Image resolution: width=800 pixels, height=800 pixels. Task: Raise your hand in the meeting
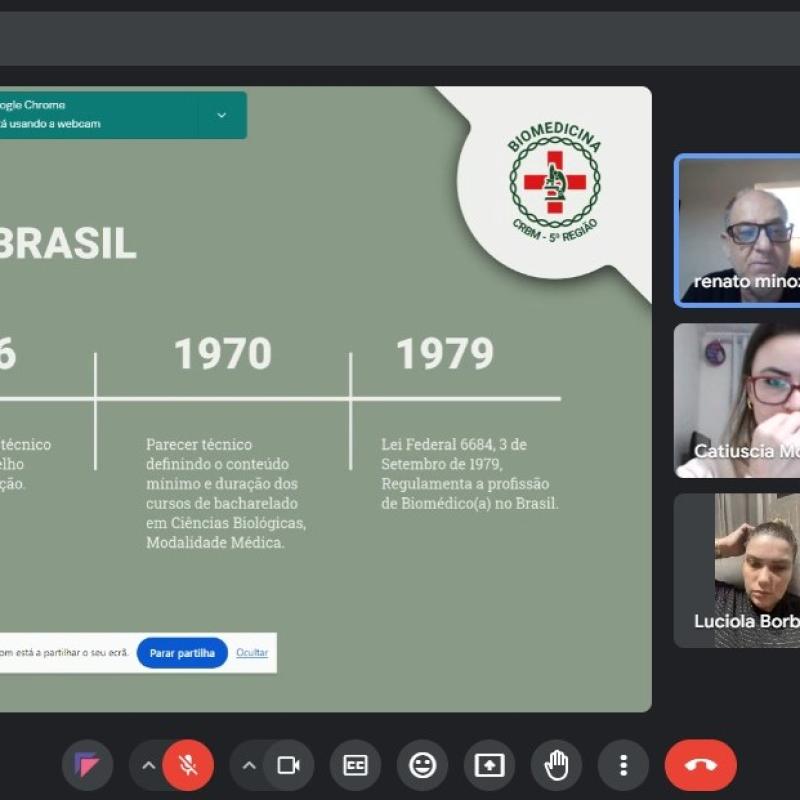[556, 766]
